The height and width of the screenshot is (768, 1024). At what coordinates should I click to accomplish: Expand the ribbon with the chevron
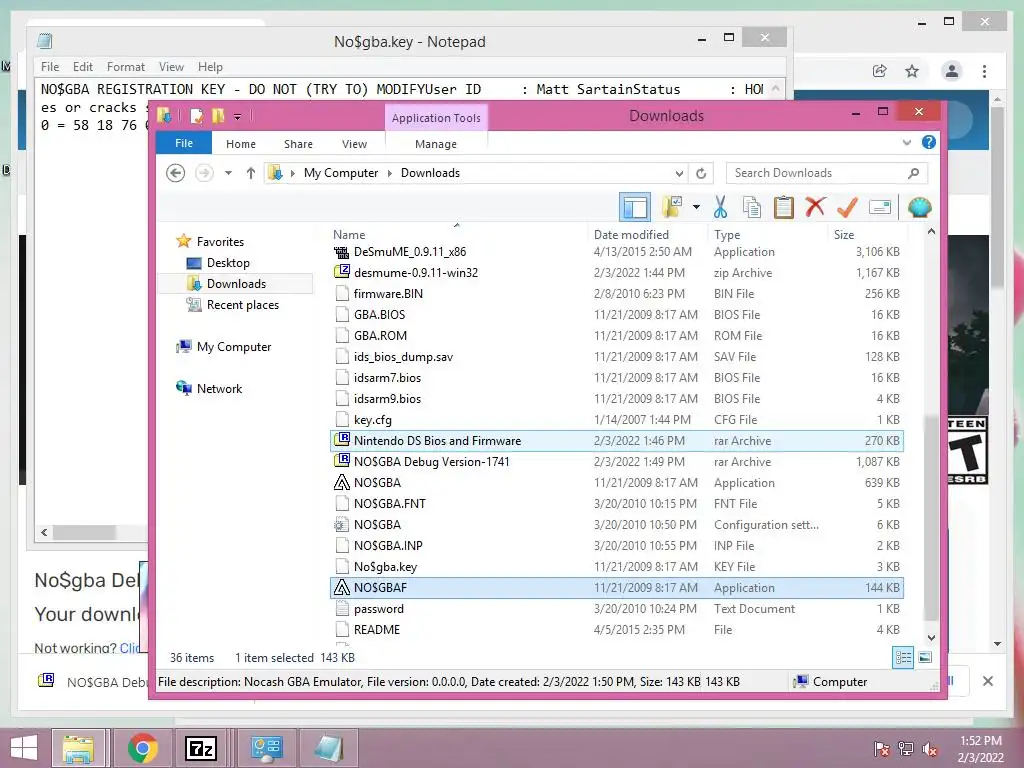click(x=906, y=142)
